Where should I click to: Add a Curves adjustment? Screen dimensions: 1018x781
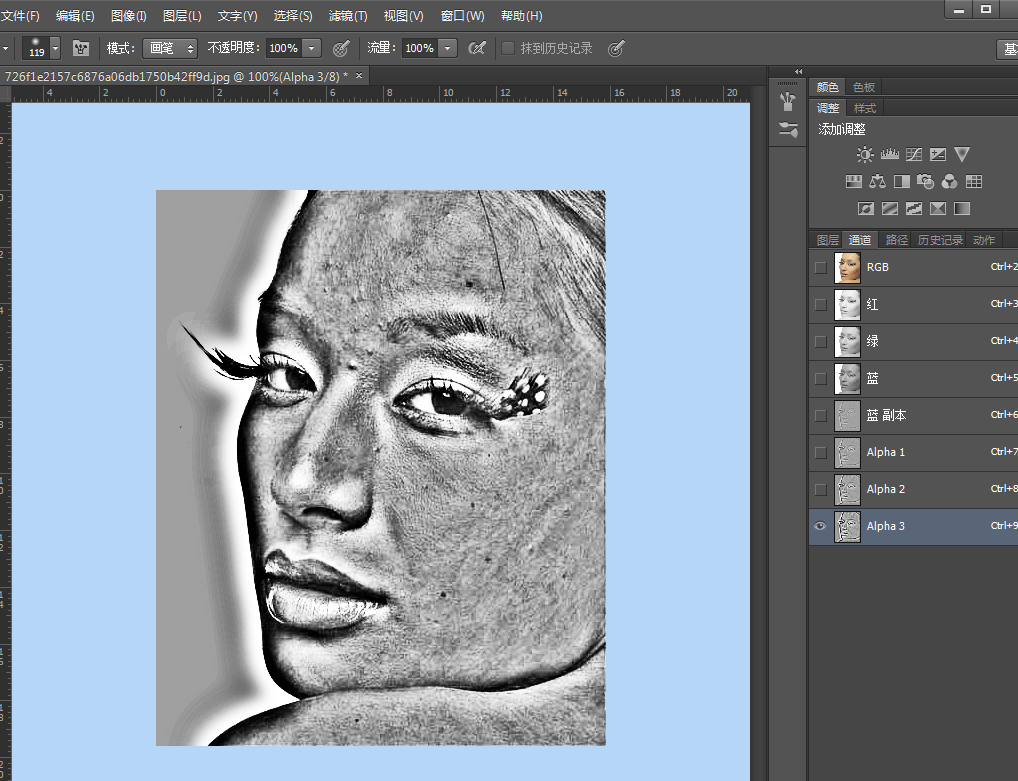coord(913,155)
